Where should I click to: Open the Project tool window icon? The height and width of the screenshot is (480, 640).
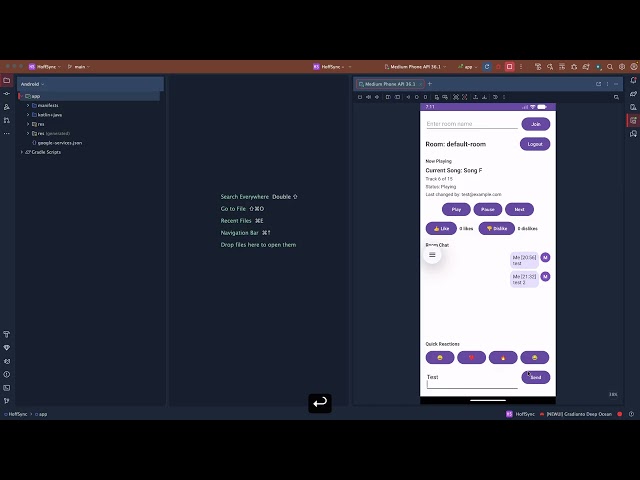7,80
